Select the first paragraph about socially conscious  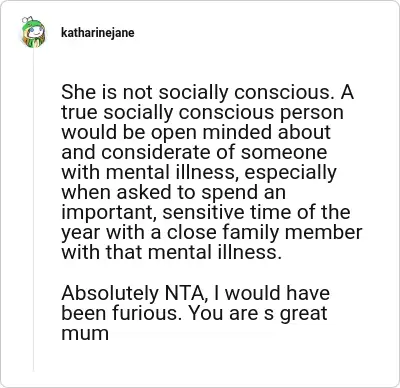212,172
